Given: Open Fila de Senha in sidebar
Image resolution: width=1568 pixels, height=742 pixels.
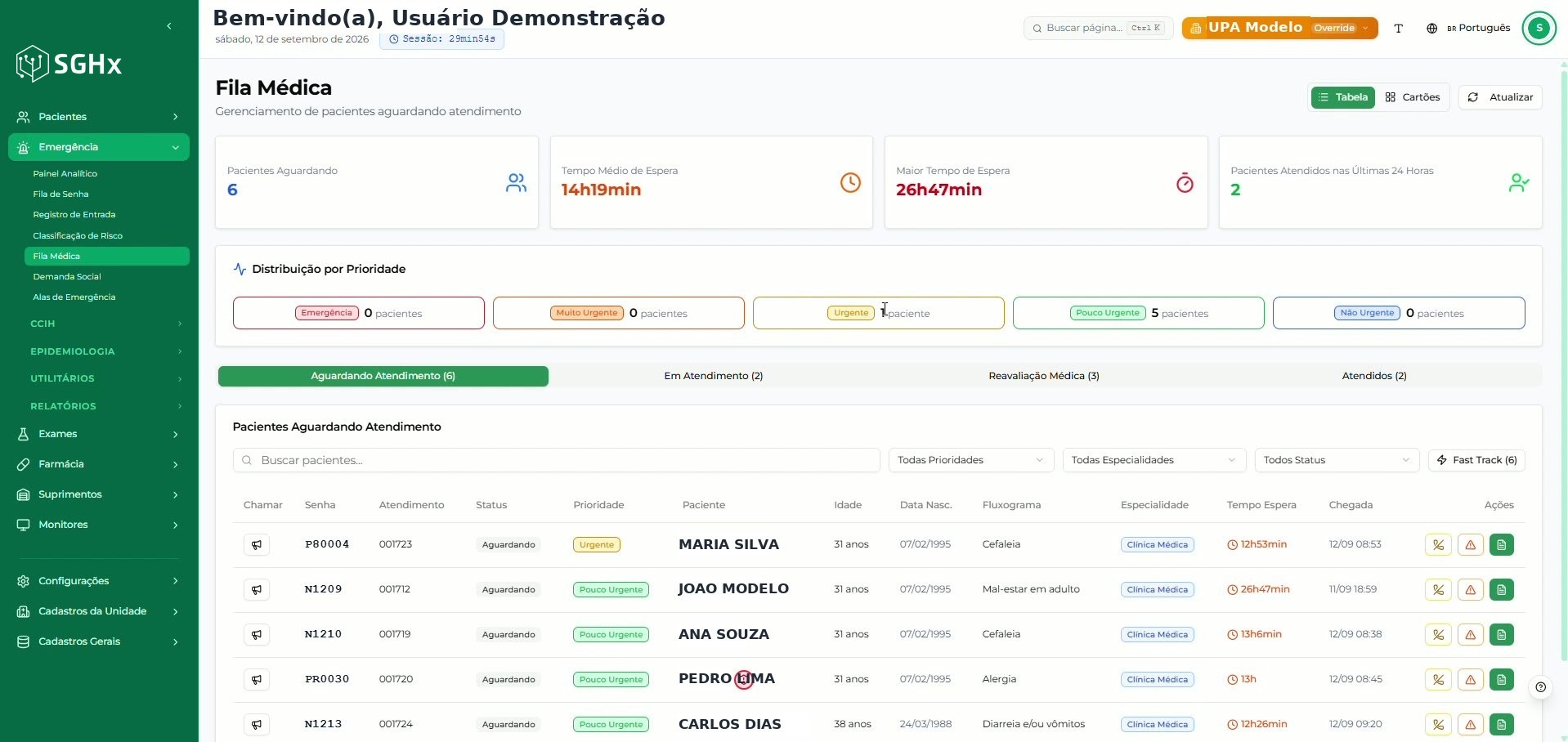Looking at the screenshot, I should pyautogui.click(x=106, y=194).
